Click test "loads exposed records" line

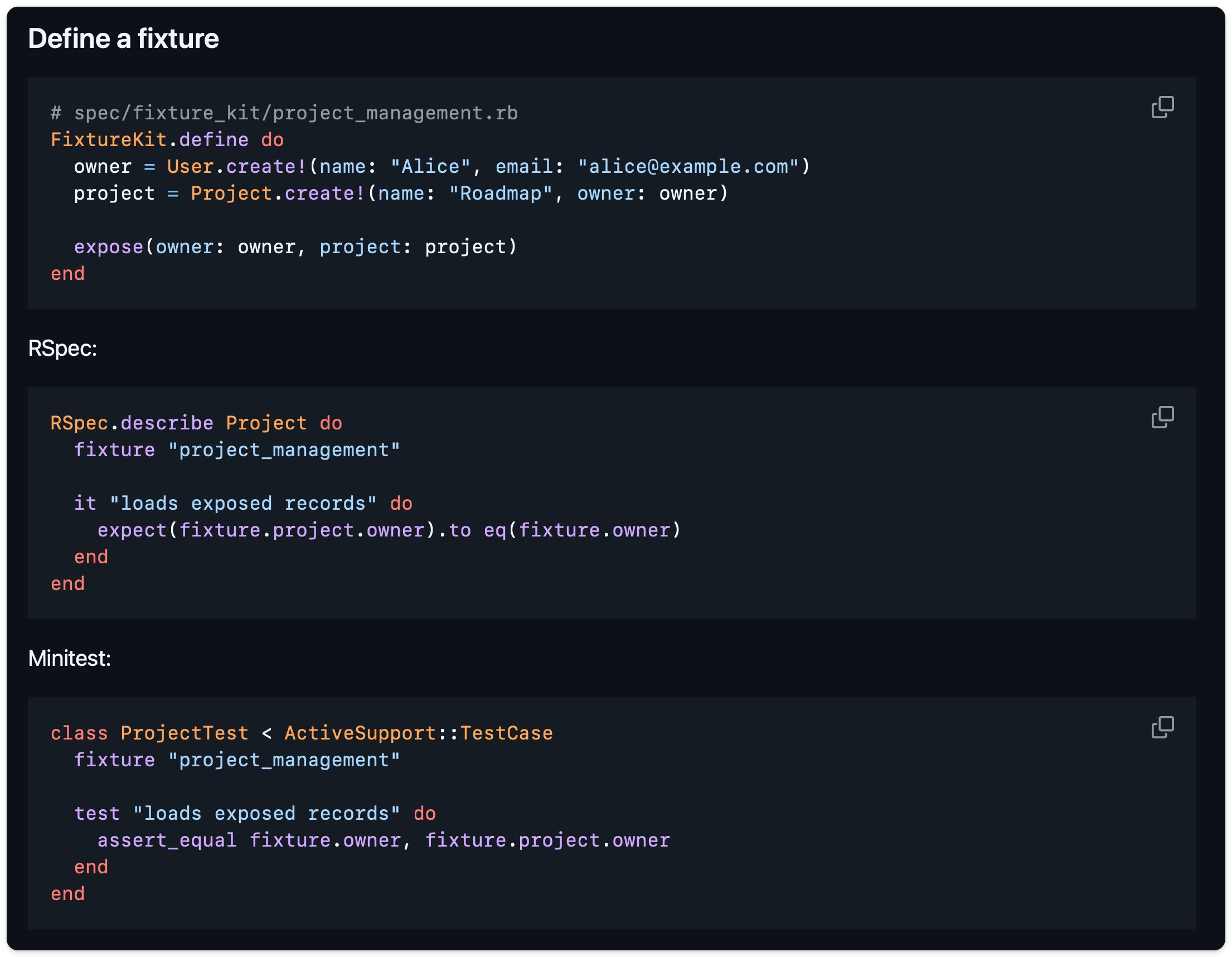point(255,814)
